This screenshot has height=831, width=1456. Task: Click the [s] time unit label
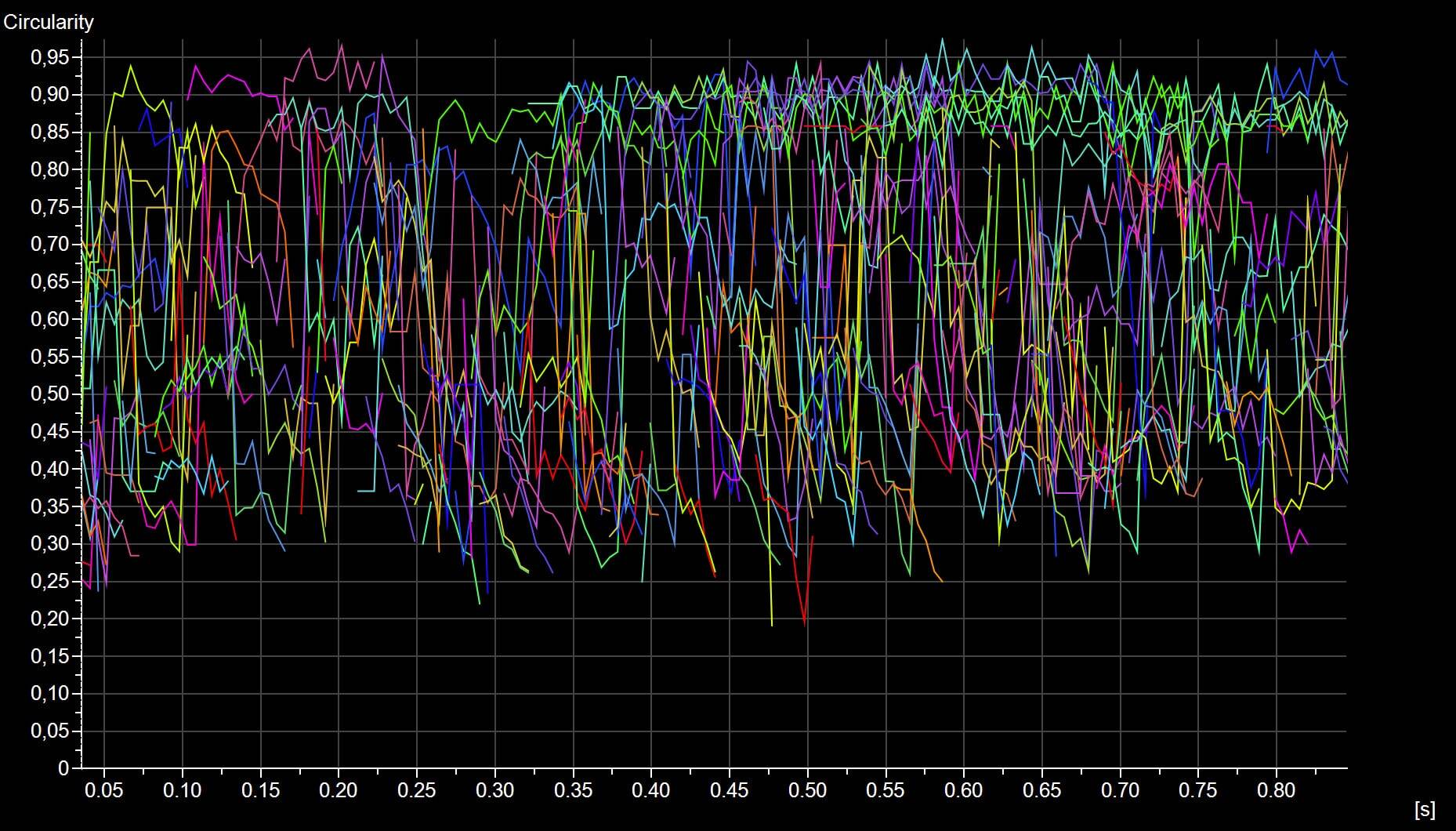pos(1425,810)
